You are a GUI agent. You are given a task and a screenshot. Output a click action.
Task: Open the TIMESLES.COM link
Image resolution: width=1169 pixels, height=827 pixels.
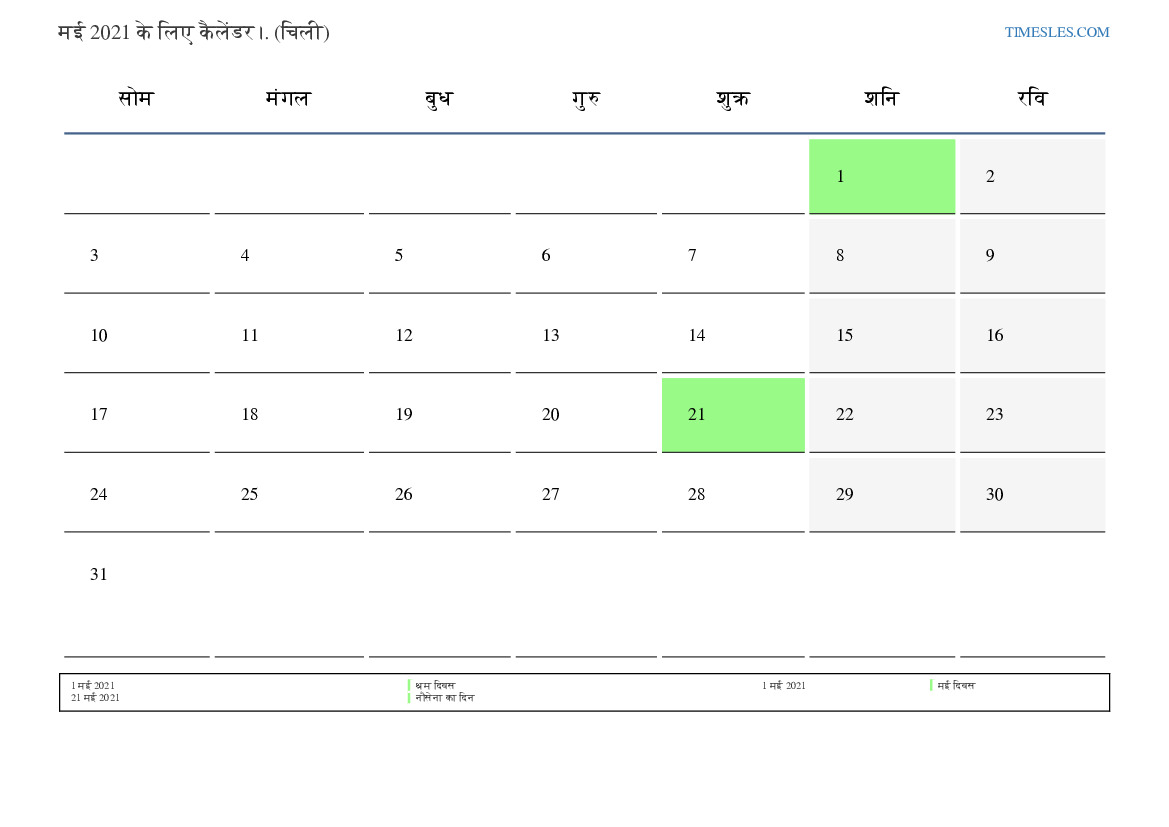click(x=1056, y=32)
